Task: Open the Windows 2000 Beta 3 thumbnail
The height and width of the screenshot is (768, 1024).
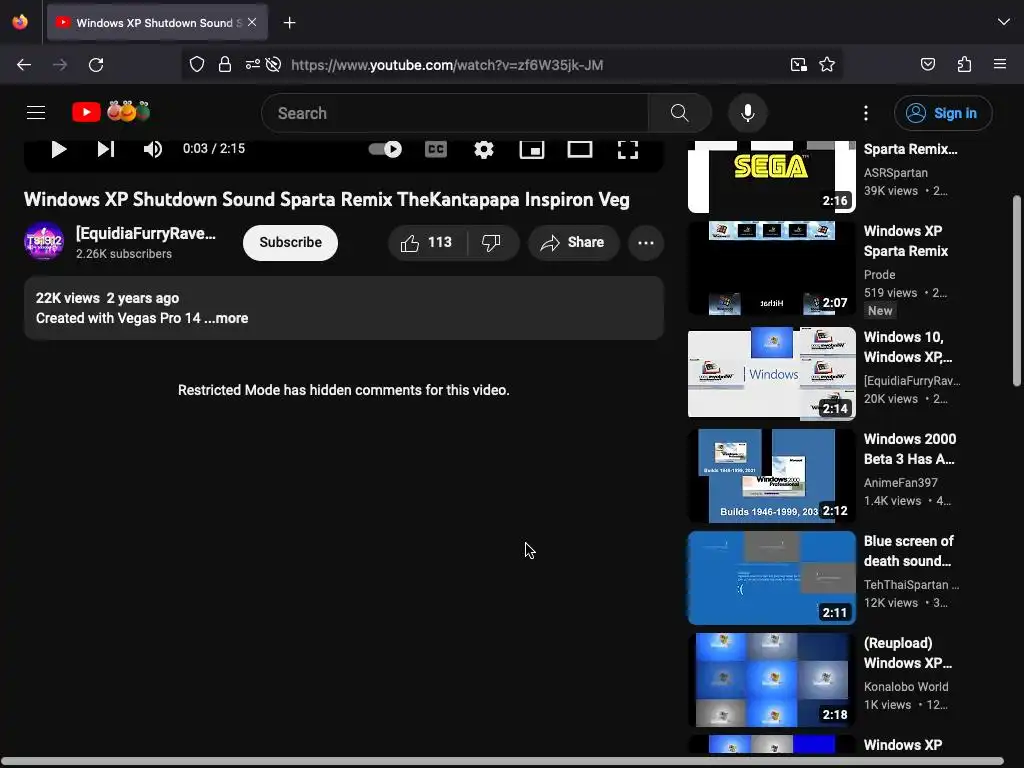Action: point(771,476)
